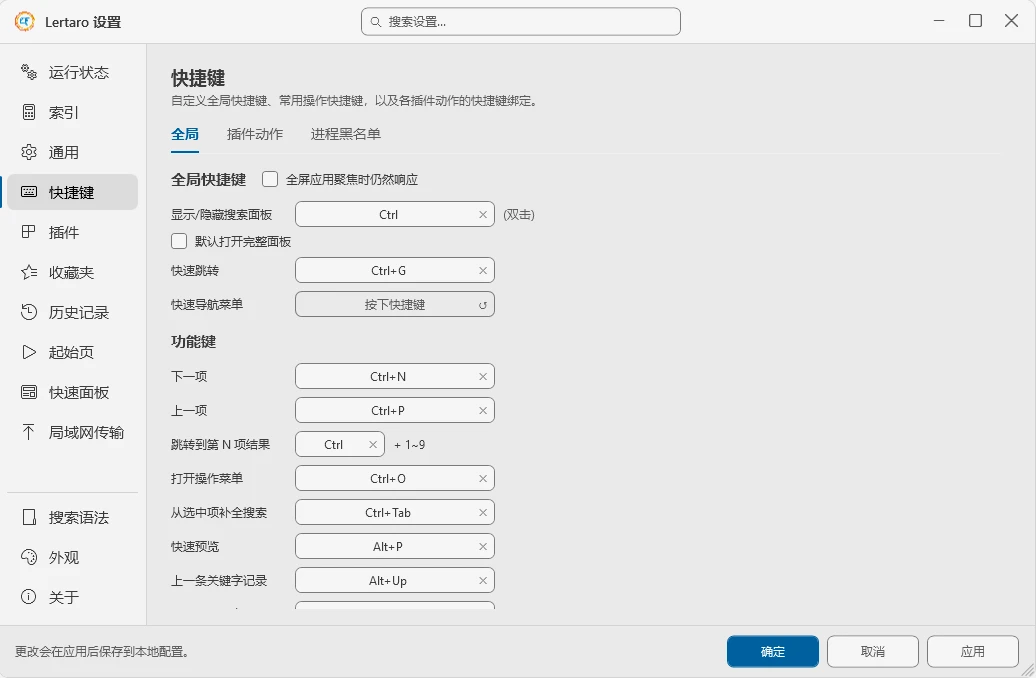Open the 进程黑名单 tab

pyautogui.click(x=346, y=134)
